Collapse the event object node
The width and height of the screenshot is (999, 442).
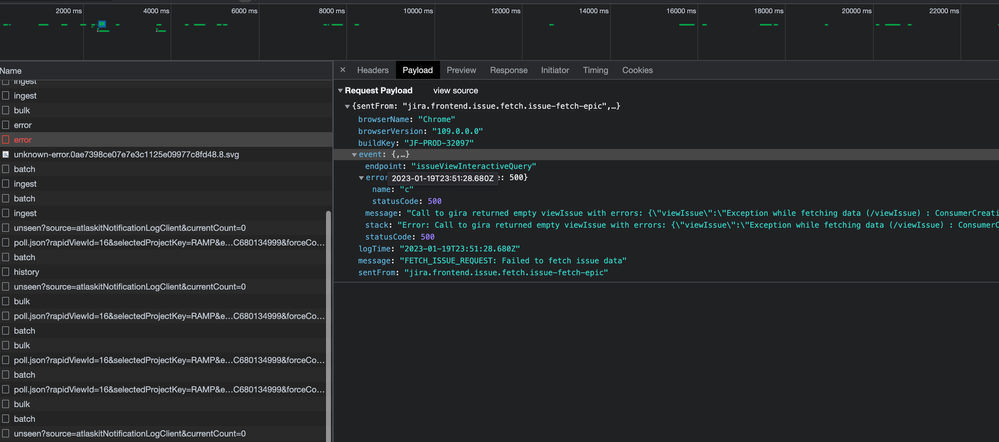354,155
